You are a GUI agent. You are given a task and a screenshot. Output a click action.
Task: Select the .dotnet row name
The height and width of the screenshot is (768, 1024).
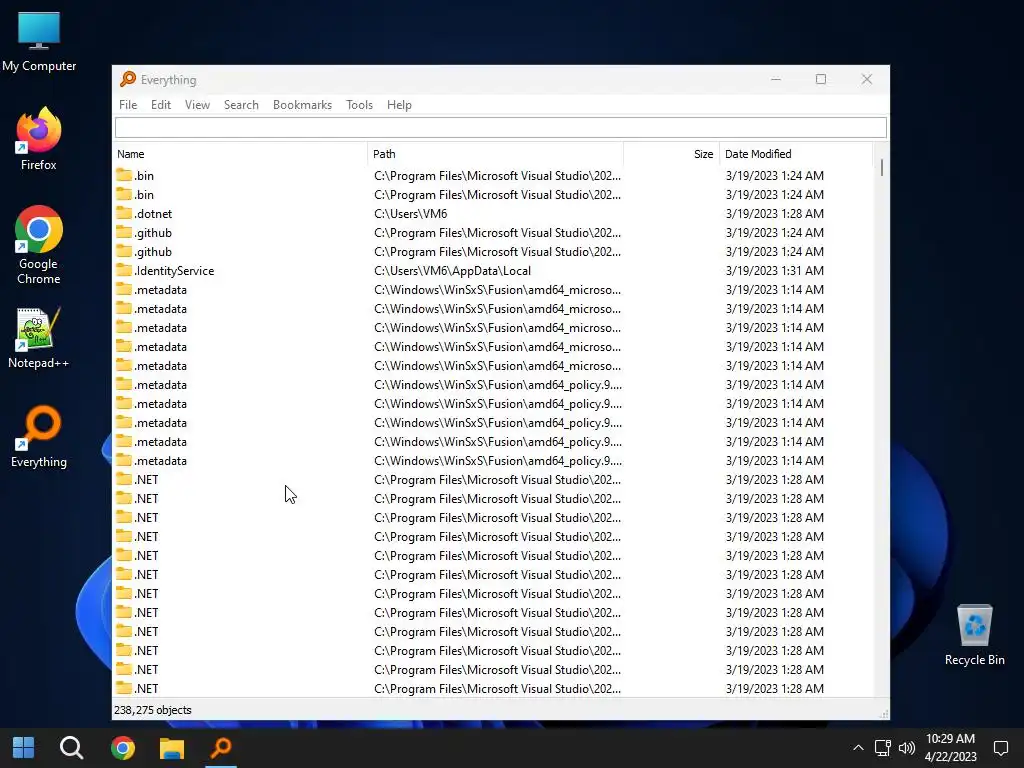[x=153, y=214]
